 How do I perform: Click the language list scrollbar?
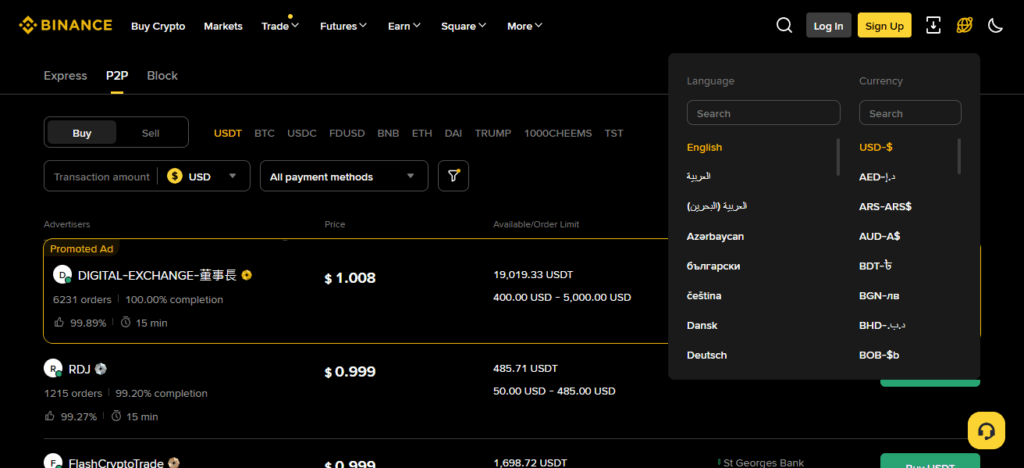(x=838, y=157)
